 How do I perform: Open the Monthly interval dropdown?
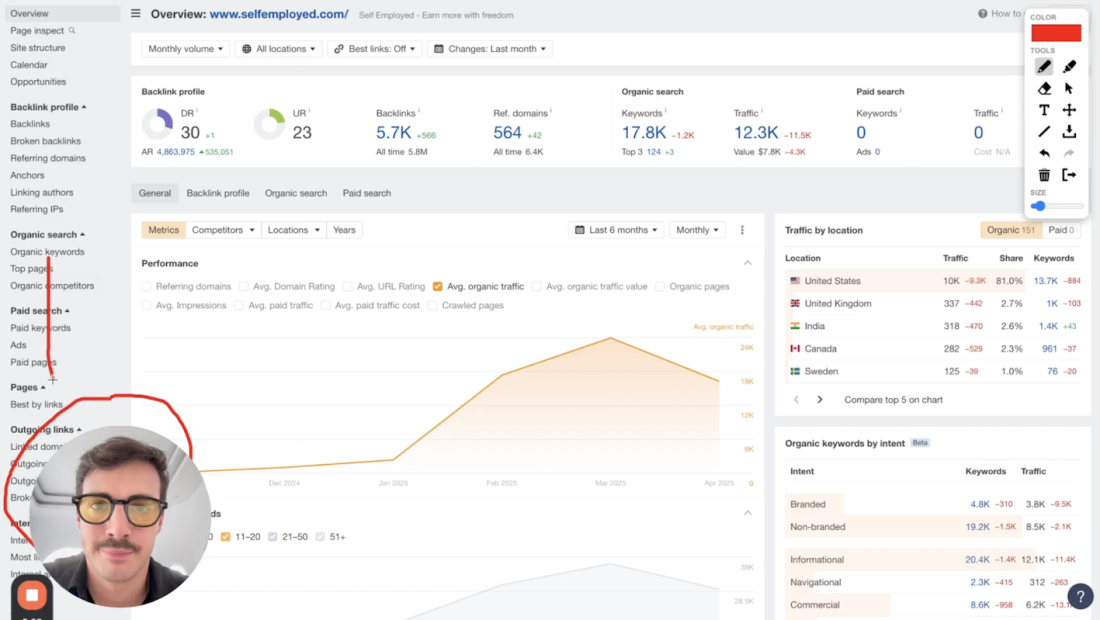pyautogui.click(x=697, y=230)
